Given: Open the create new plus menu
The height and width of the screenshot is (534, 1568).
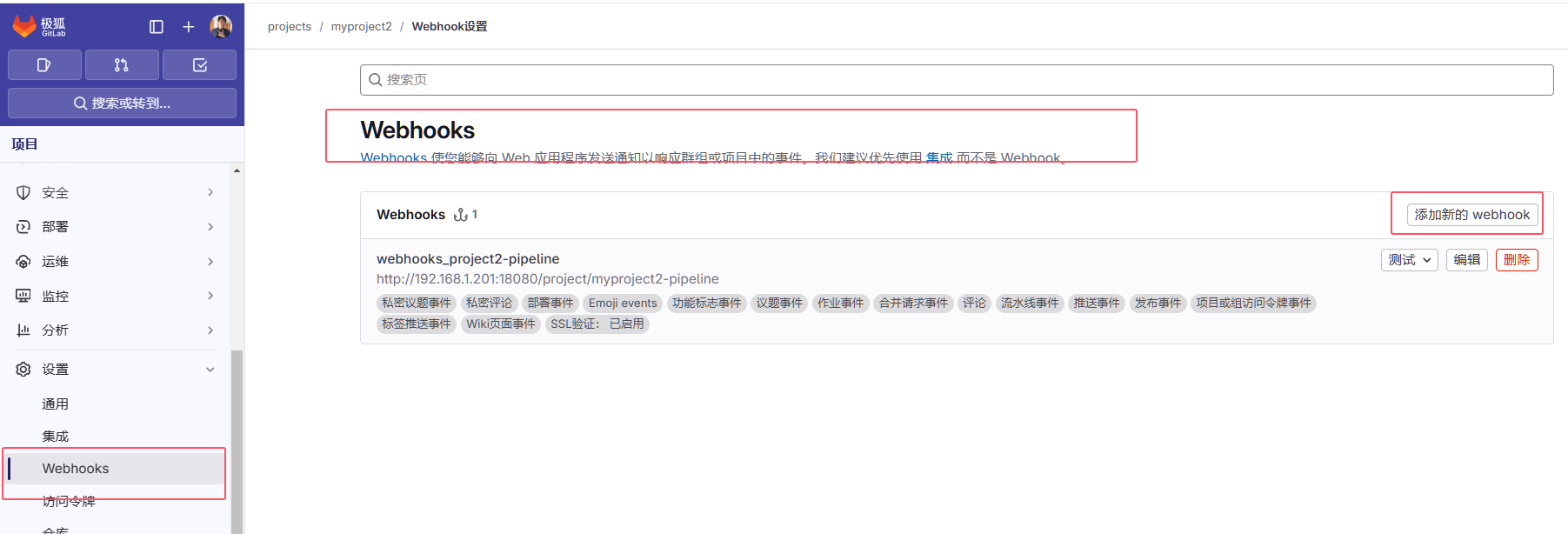Looking at the screenshot, I should coord(188,27).
